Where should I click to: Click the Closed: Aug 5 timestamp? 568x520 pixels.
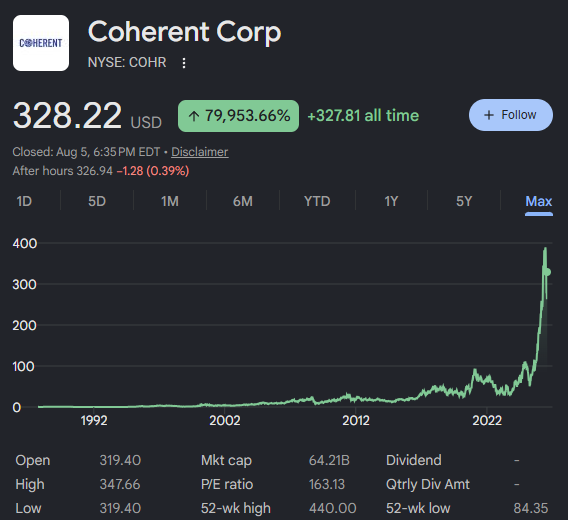coord(86,152)
